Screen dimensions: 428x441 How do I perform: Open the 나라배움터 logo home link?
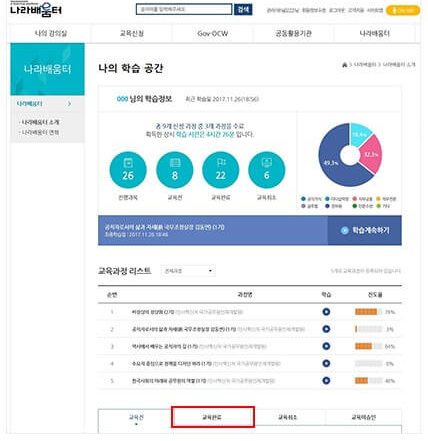point(36,9)
